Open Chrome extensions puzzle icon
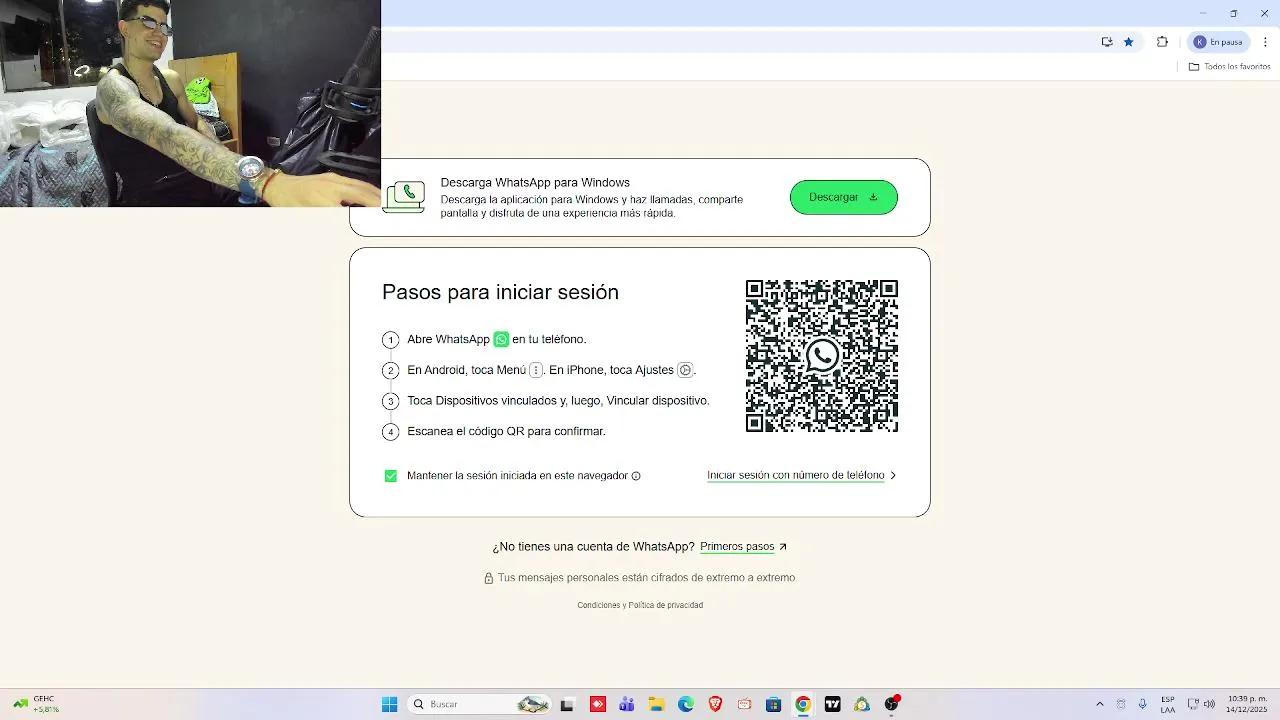Image resolution: width=1280 pixels, height=720 pixels. [1162, 42]
